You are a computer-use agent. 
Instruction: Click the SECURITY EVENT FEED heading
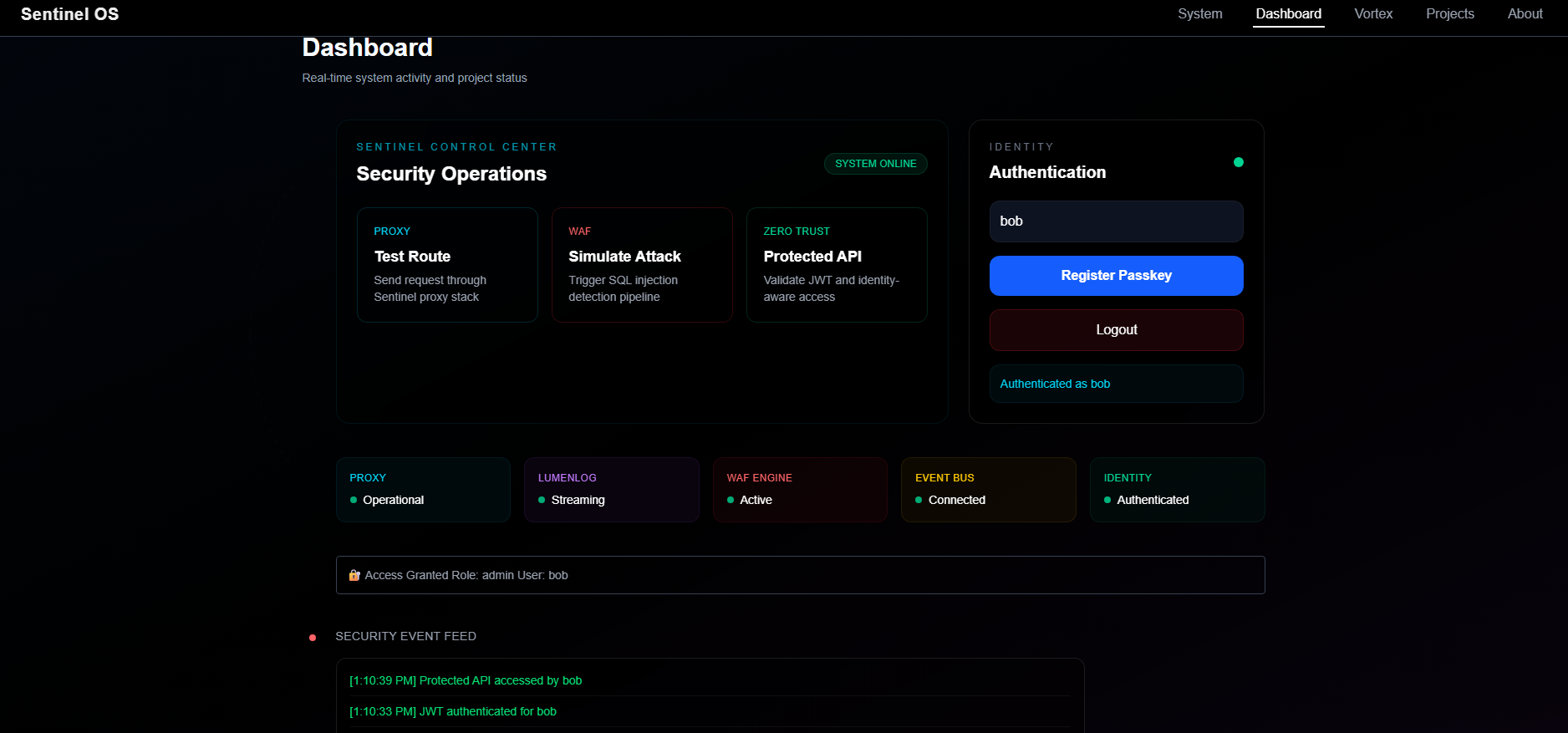405,636
